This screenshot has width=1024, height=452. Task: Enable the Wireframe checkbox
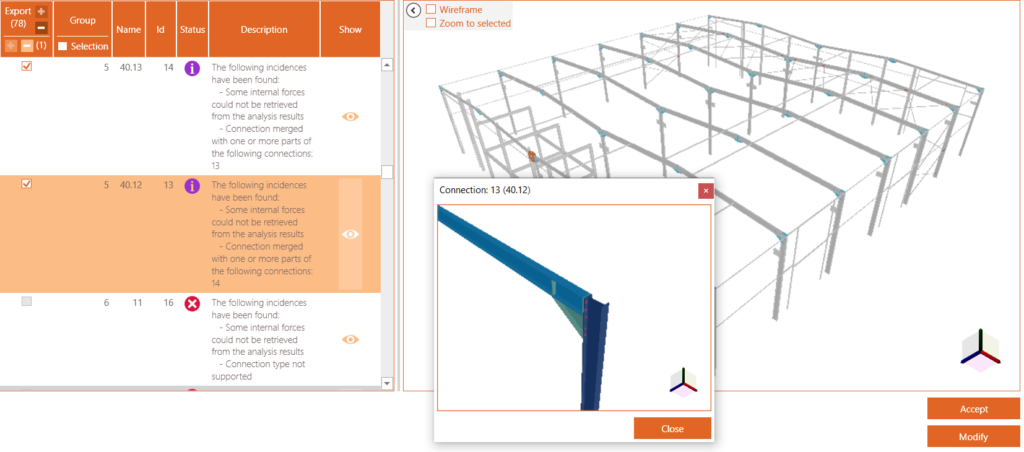(x=431, y=9)
